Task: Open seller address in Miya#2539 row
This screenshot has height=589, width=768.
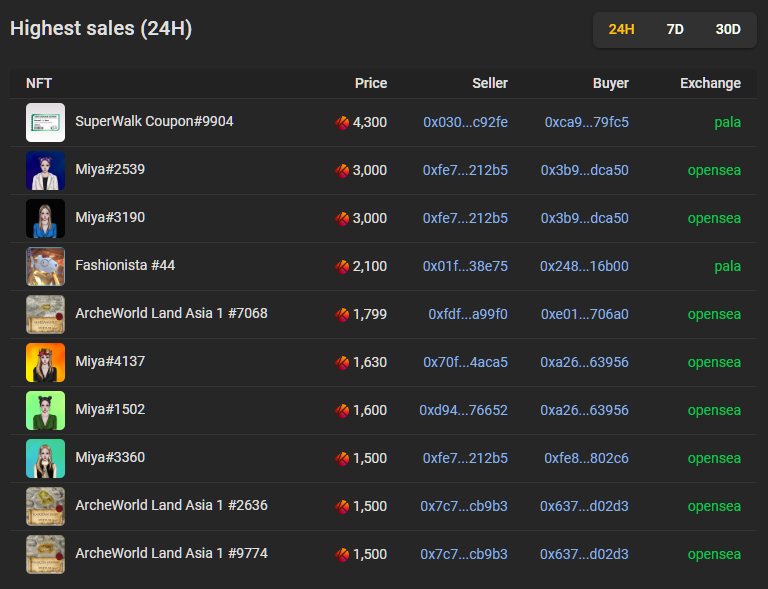Action: [465, 170]
